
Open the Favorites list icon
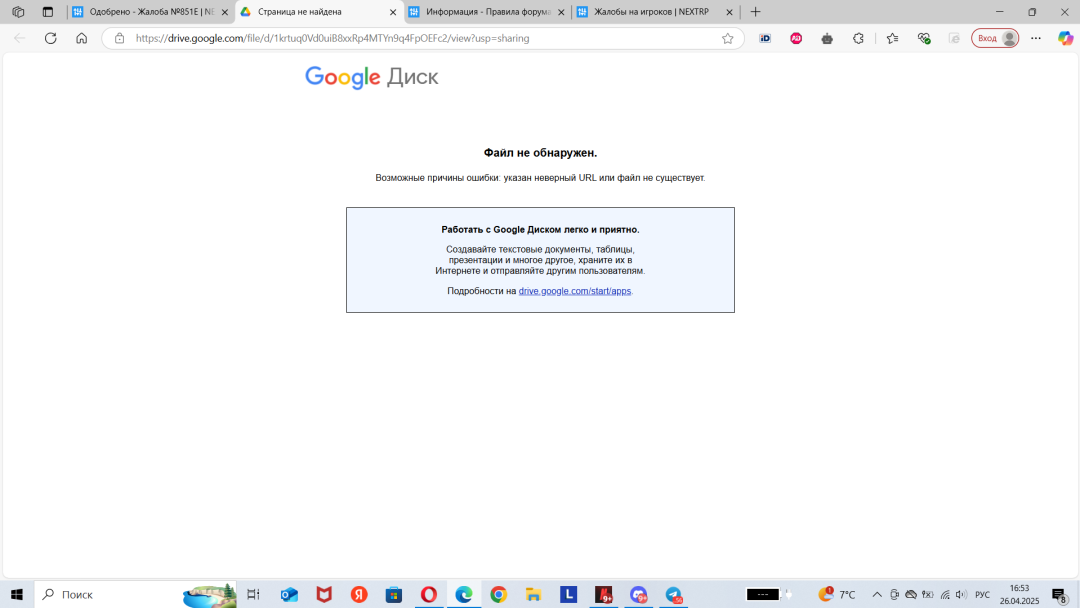click(x=893, y=39)
